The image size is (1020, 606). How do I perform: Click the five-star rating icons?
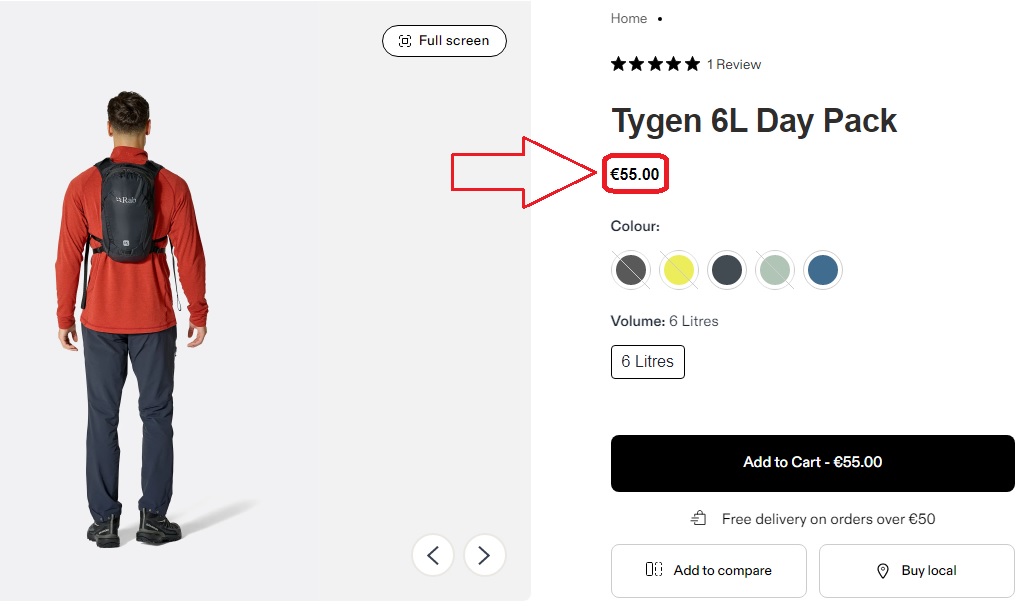point(655,64)
